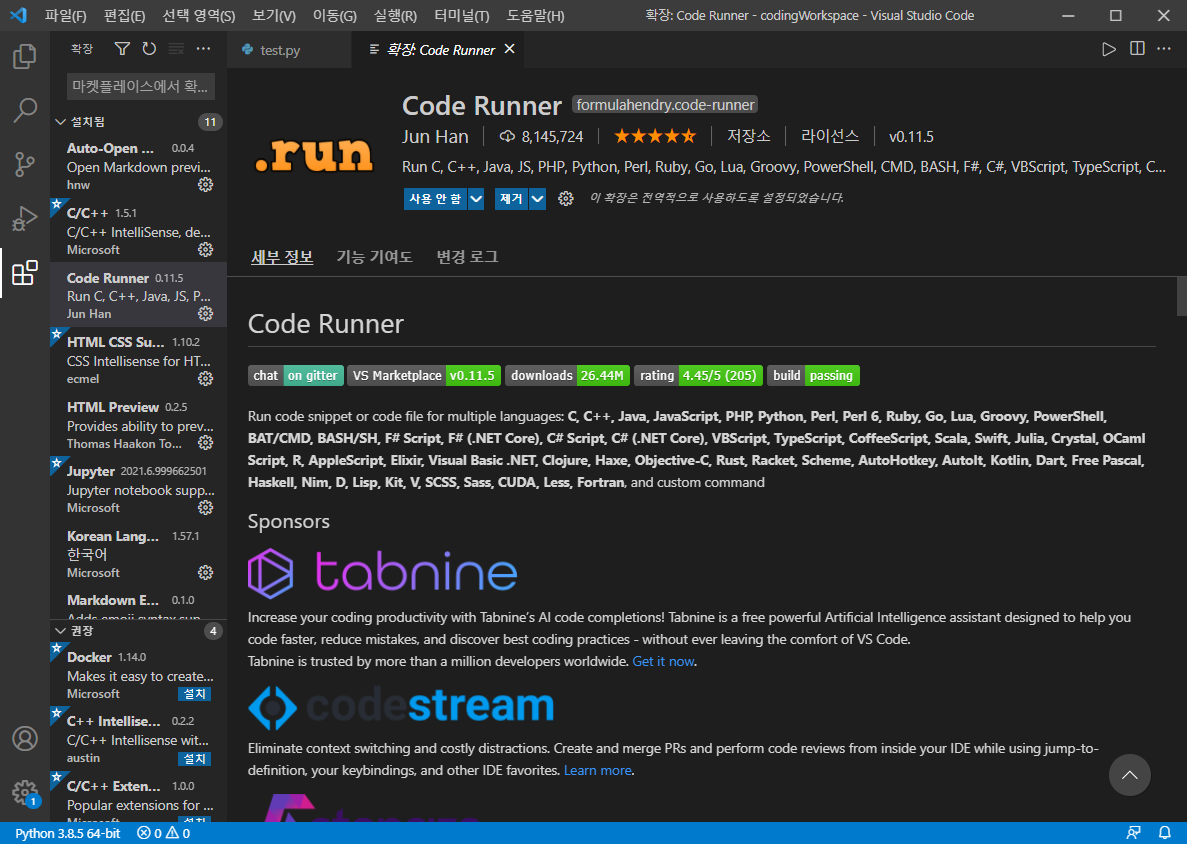Image resolution: width=1187 pixels, height=844 pixels.
Task: Open gear for HTML Preview extension
Action: [x=205, y=443]
